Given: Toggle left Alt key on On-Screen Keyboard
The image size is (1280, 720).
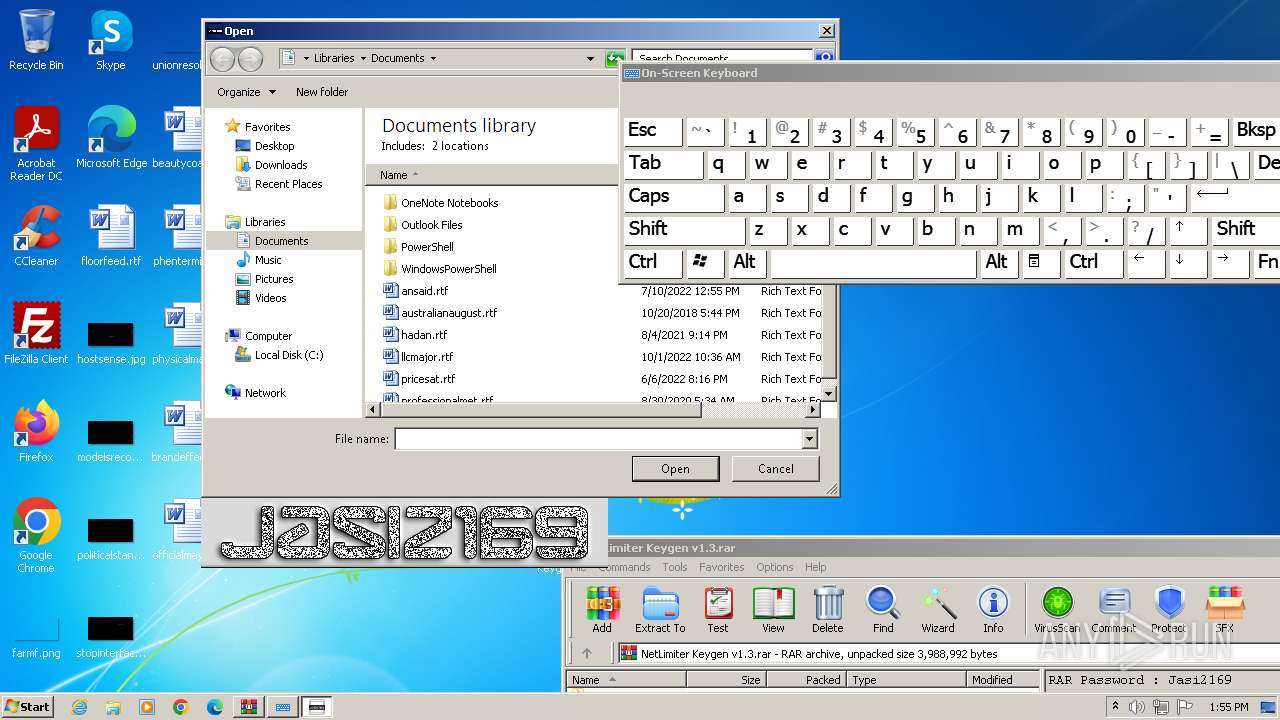Looking at the screenshot, I should click(746, 262).
